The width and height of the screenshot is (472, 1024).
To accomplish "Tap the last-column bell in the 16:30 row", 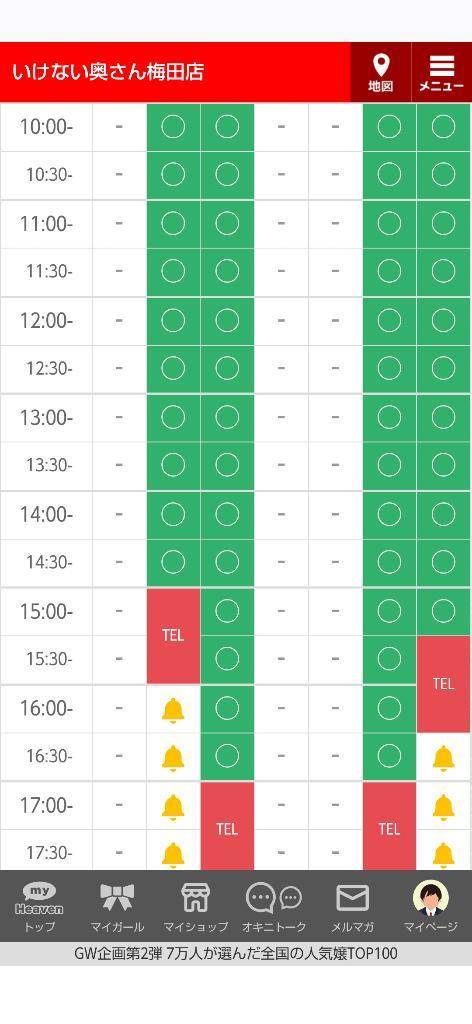I will click(443, 758).
